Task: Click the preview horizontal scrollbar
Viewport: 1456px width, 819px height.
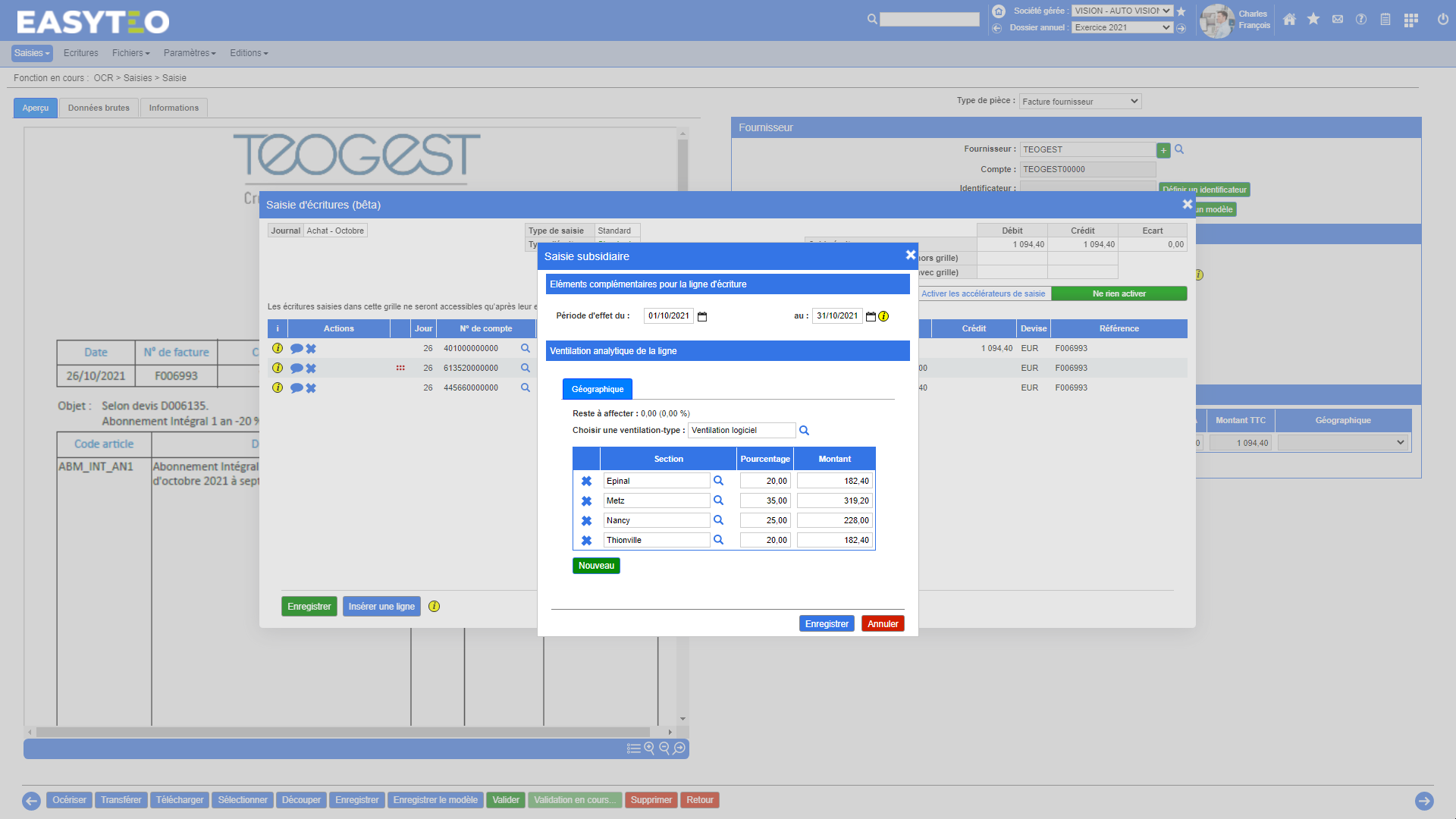Action: pyautogui.click(x=341, y=733)
